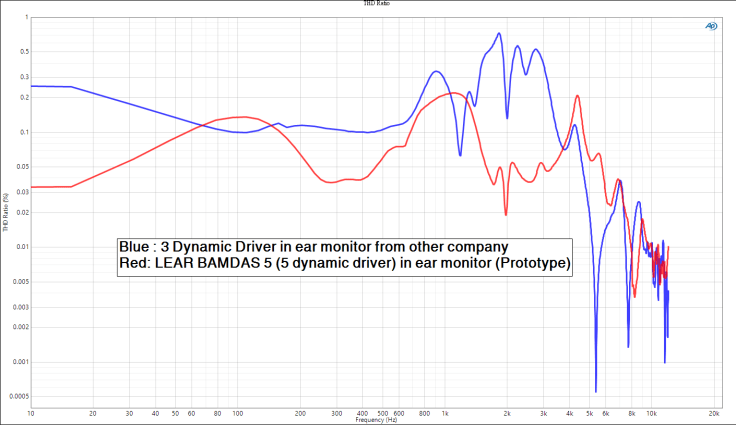Select the Red LEAR BAMDAS 5 legend line
Image resolution: width=736 pixels, height=425 pixels.
pyautogui.click(x=344, y=264)
